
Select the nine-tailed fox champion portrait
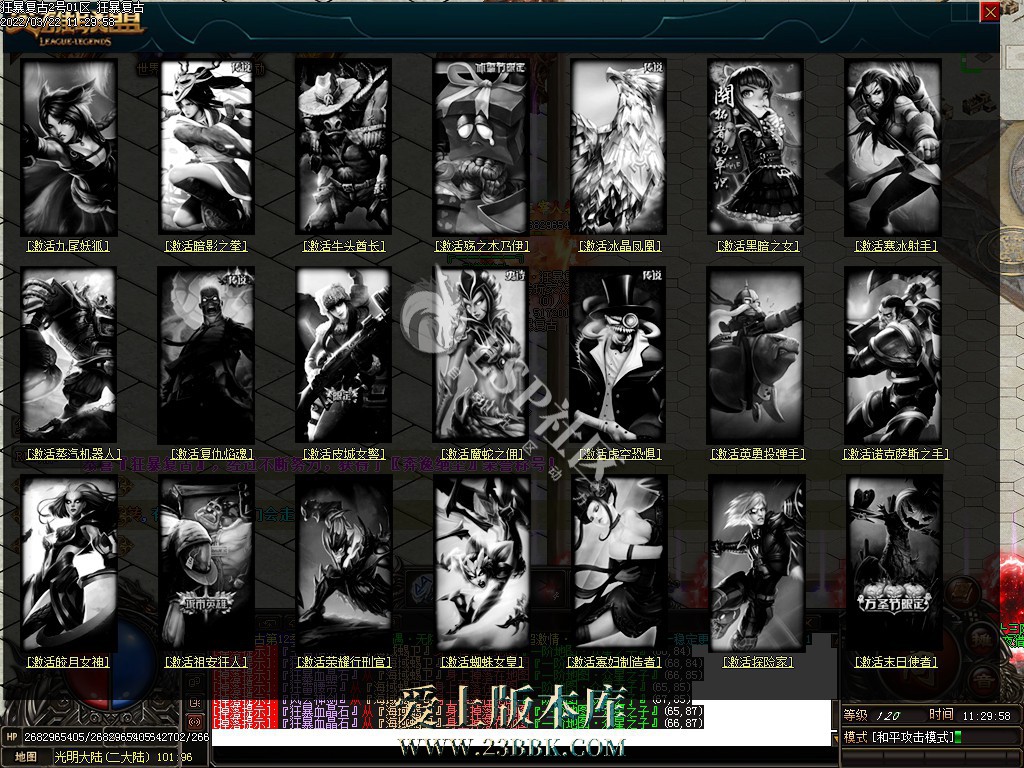click(x=69, y=147)
